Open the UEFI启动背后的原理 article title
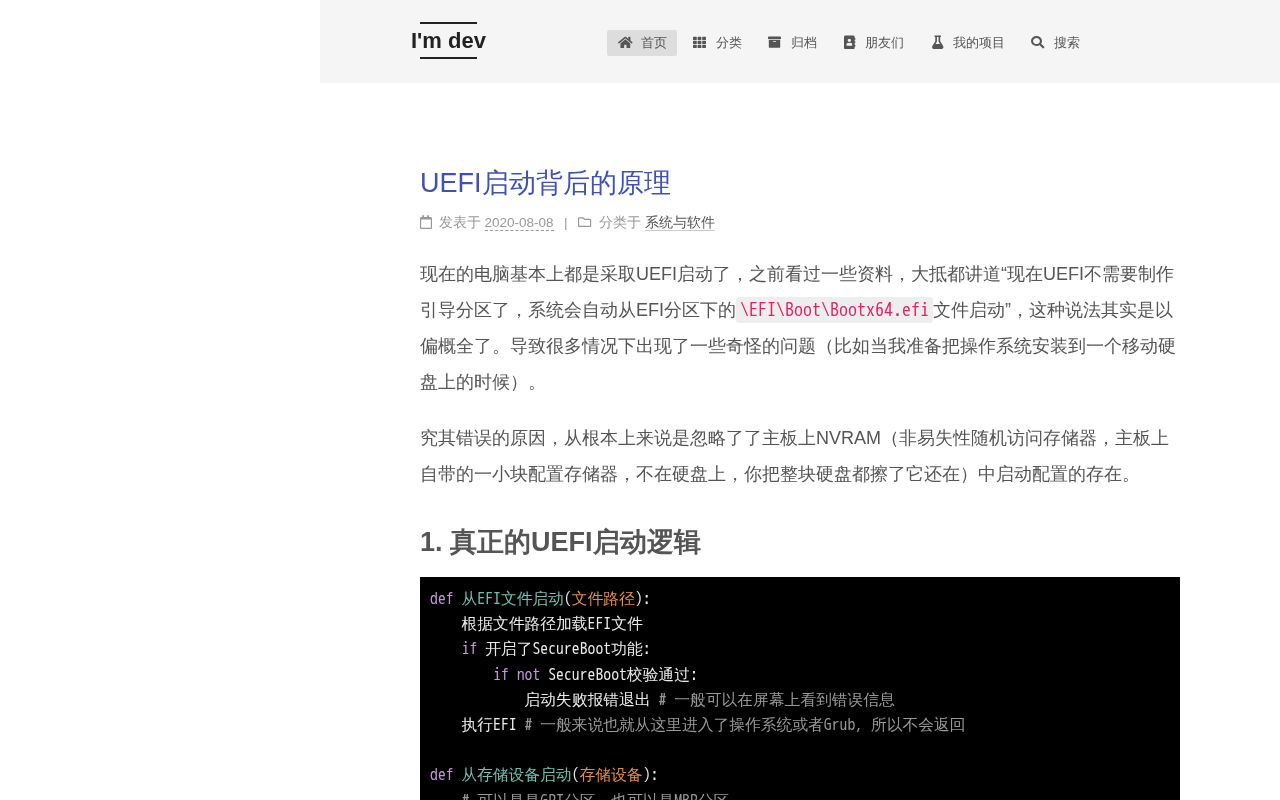The height and width of the screenshot is (800, 1280). click(545, 183)
